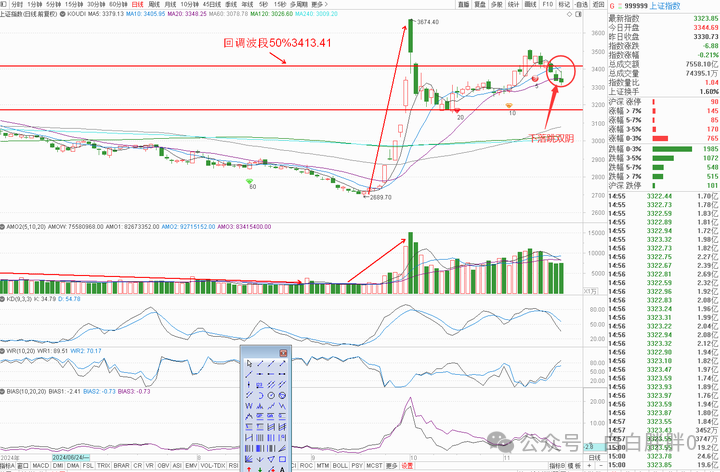720x472 pixels.
Task: Select the 周线 weekly period
Action: [x=154, y=4]
